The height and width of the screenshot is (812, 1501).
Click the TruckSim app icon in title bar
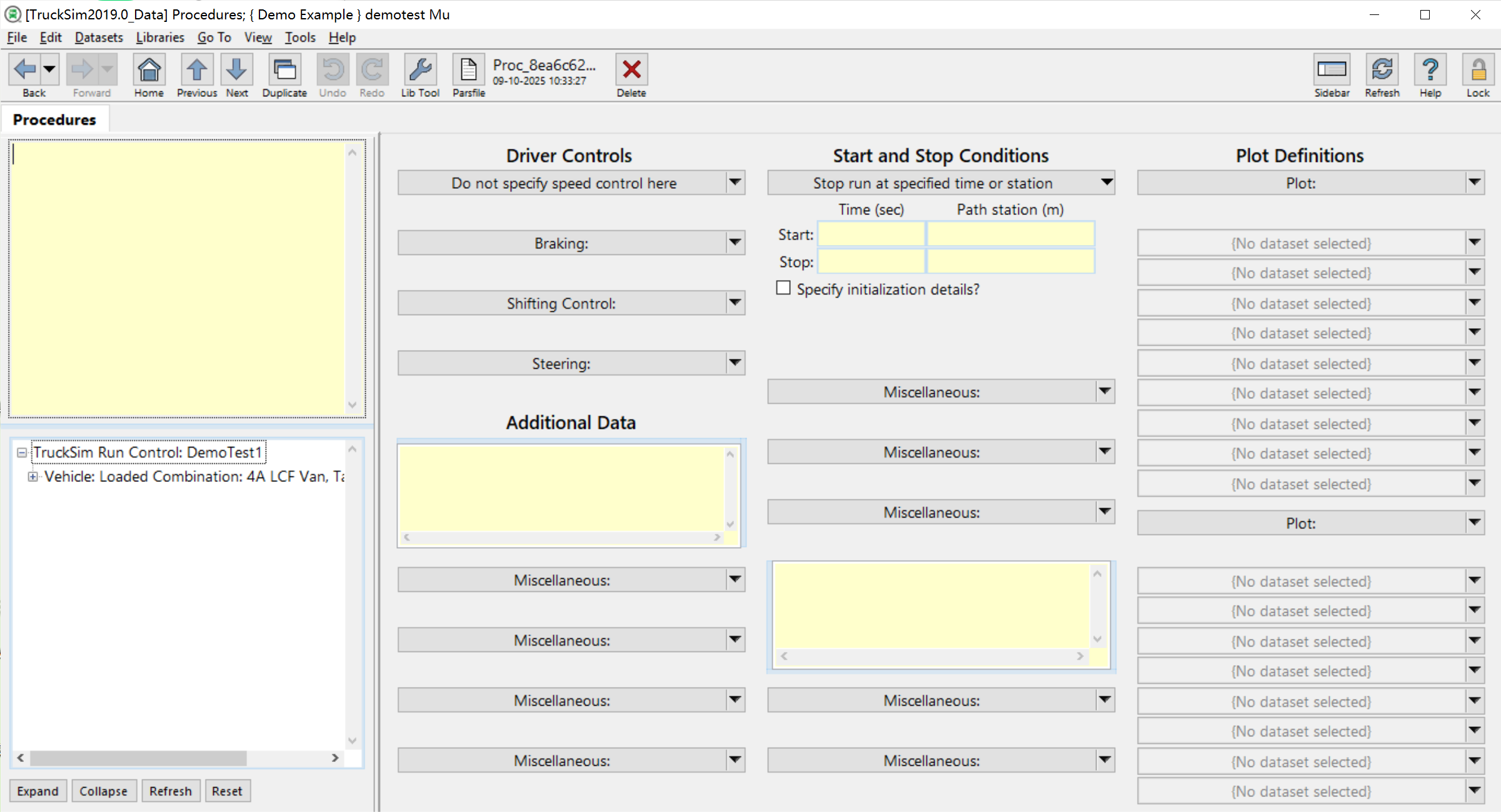coord(13,14)
